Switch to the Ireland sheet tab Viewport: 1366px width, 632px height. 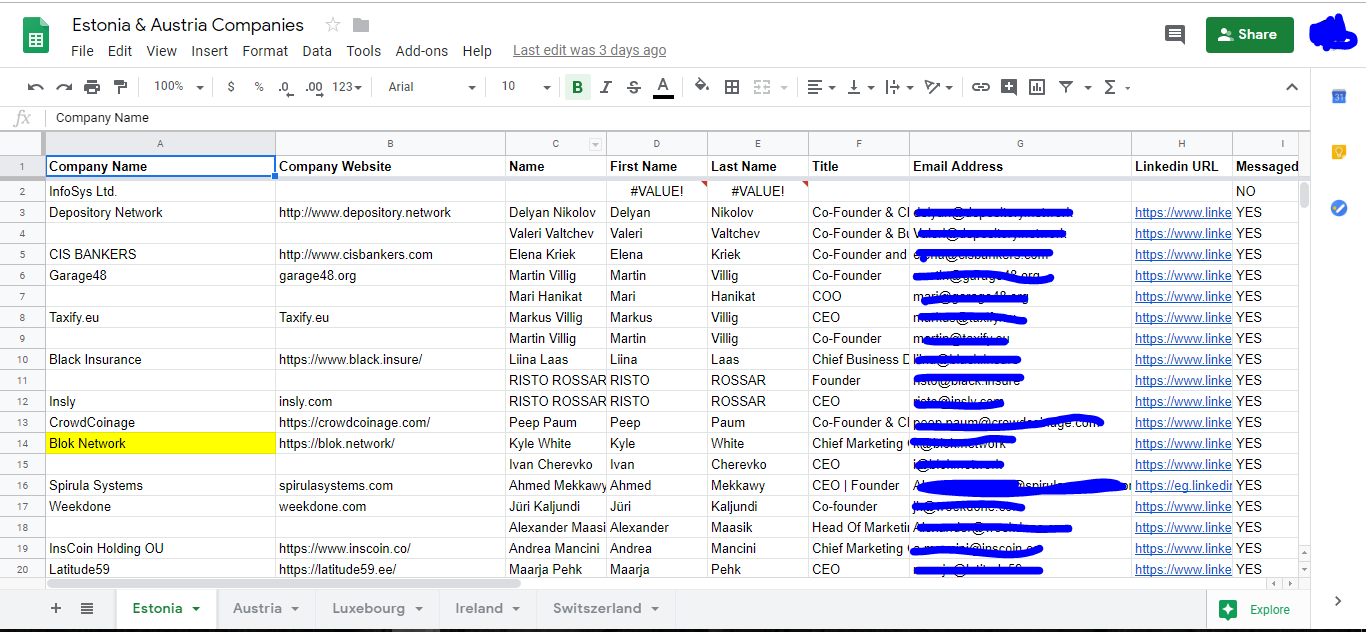(x=488, y=608)
